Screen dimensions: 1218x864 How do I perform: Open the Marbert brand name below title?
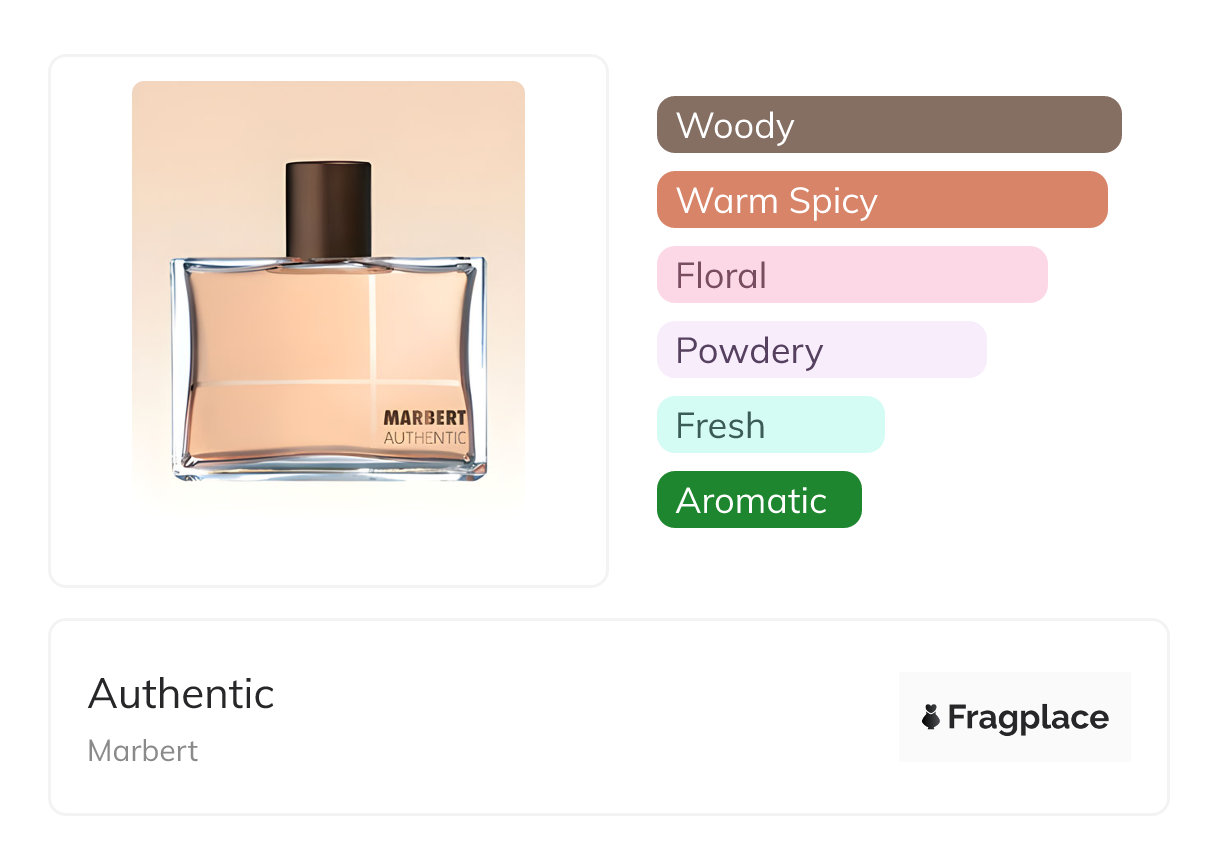143,751
